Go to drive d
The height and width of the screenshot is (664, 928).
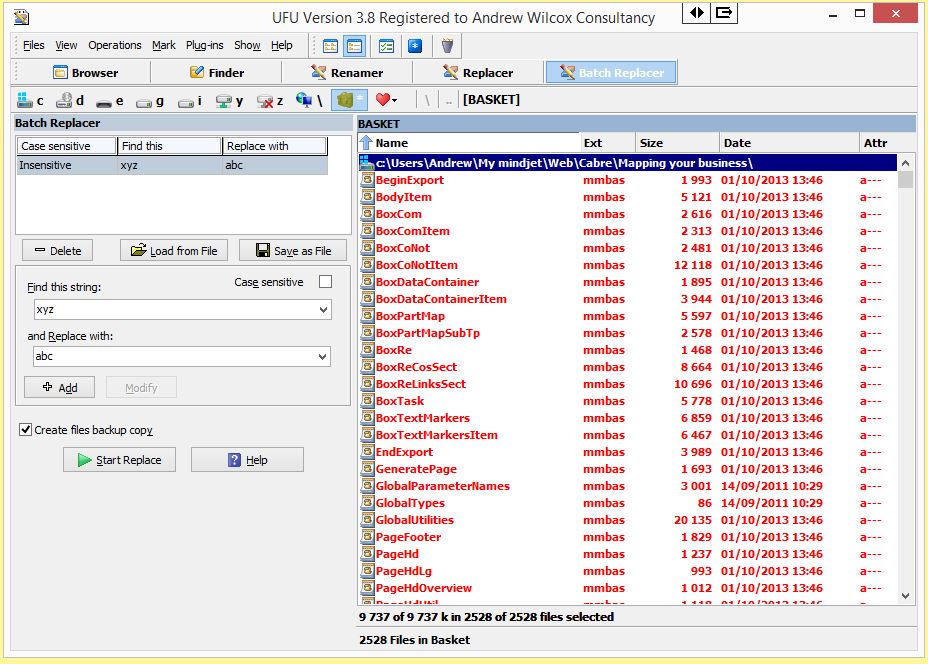[70, 101]
